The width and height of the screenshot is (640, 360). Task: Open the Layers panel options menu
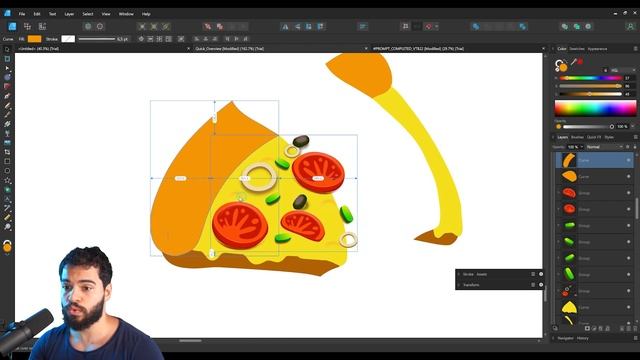tap(635, 137)
